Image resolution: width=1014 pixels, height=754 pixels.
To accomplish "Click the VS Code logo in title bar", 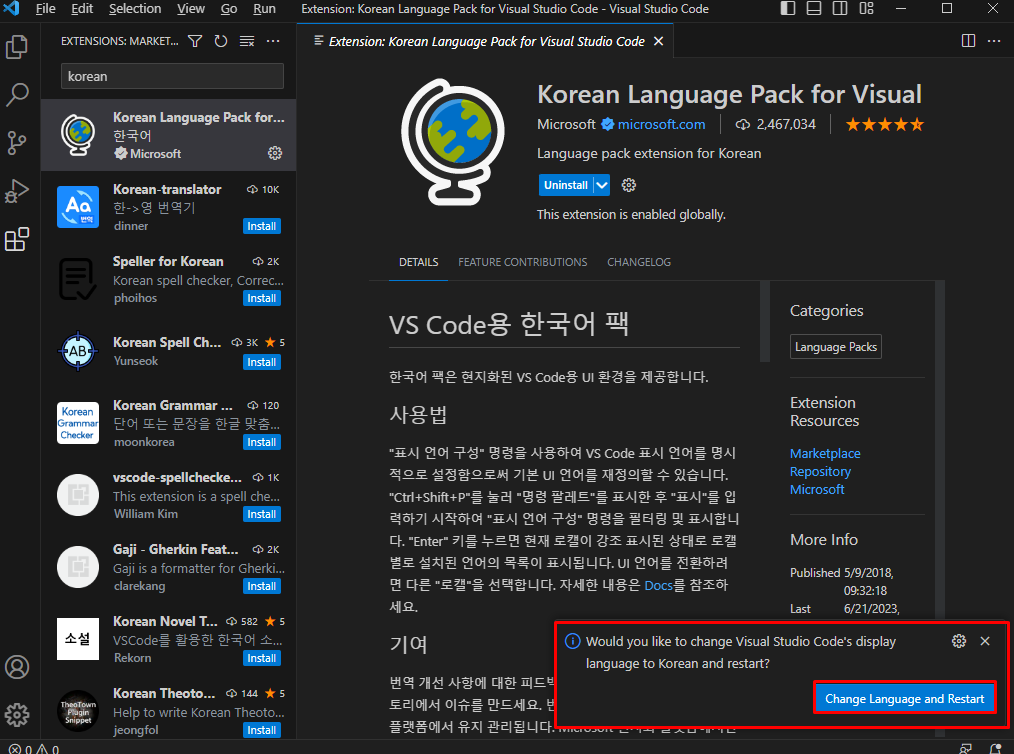I will pos(12,8).
